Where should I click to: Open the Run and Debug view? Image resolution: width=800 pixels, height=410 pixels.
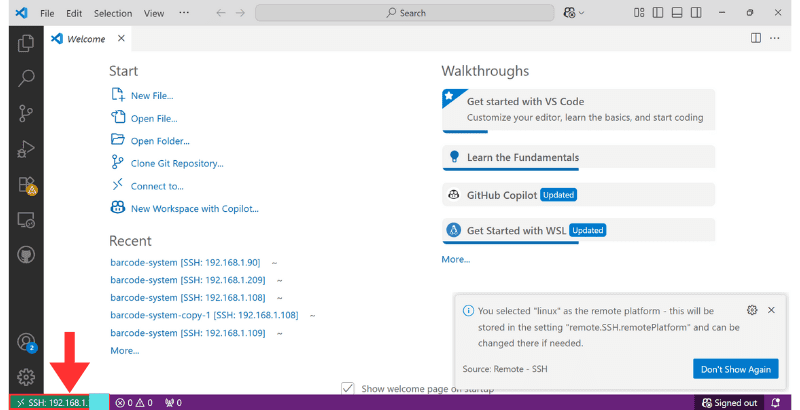[27, 149]
